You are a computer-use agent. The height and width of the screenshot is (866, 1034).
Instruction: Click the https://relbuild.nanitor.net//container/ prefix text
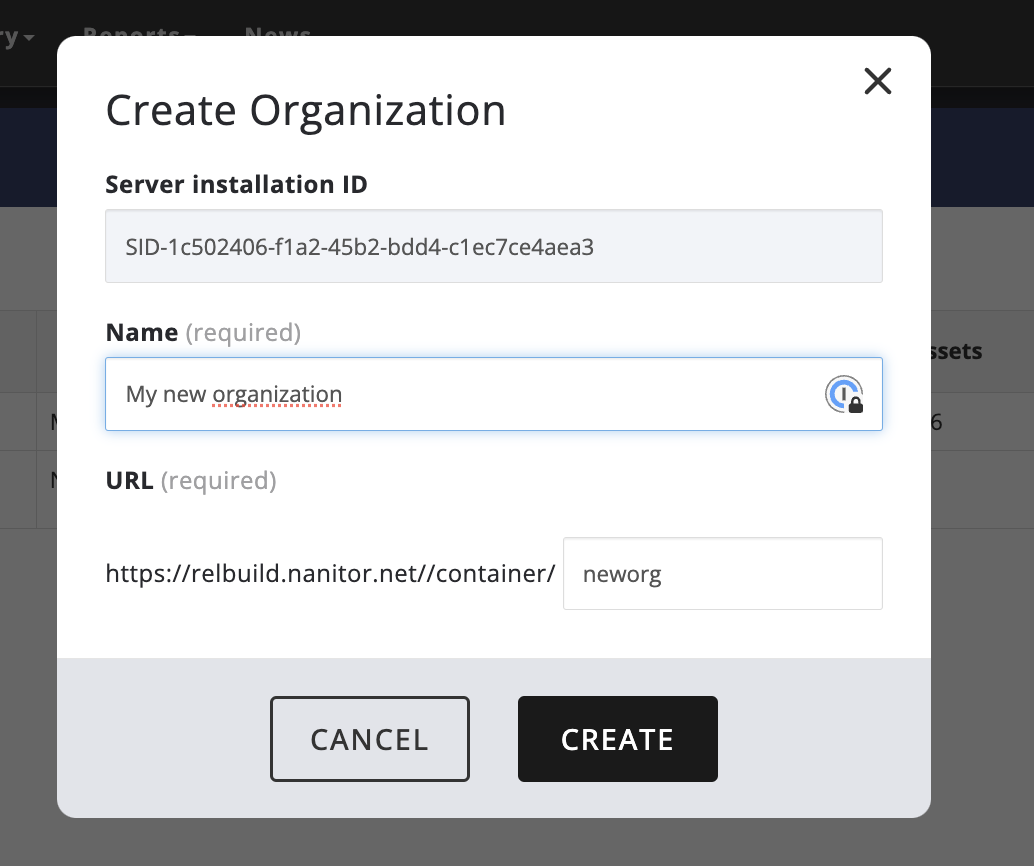tap(330, 574)
